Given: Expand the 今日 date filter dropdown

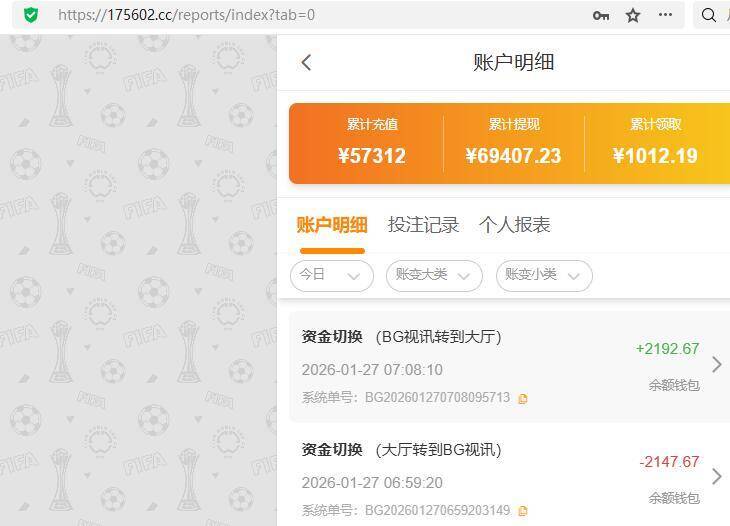Looking at the screenshot, I should coord(331,276).
